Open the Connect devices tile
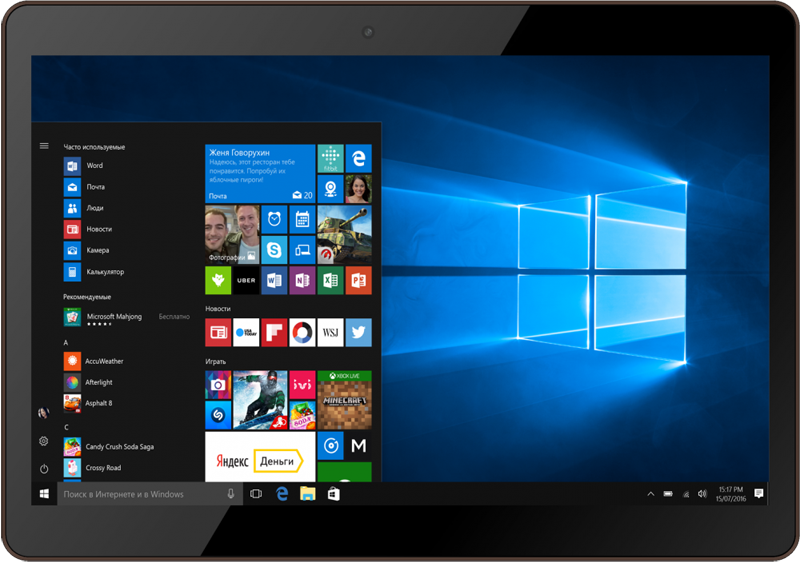 tap(303, 250)
